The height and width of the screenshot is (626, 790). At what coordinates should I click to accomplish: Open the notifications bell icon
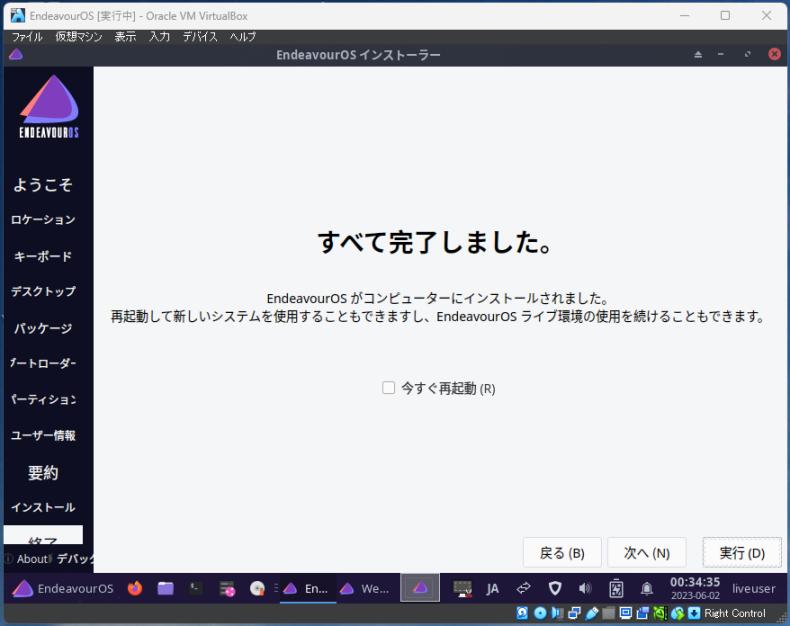point(647,588)
